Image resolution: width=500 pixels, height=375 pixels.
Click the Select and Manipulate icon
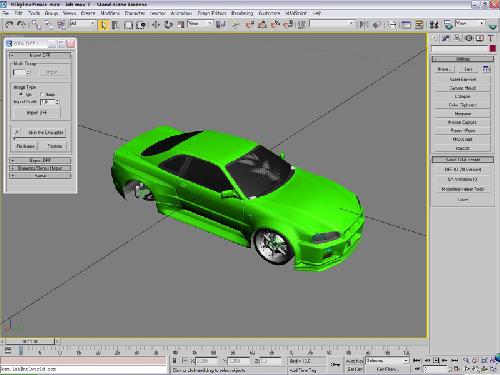click(235, 25)
